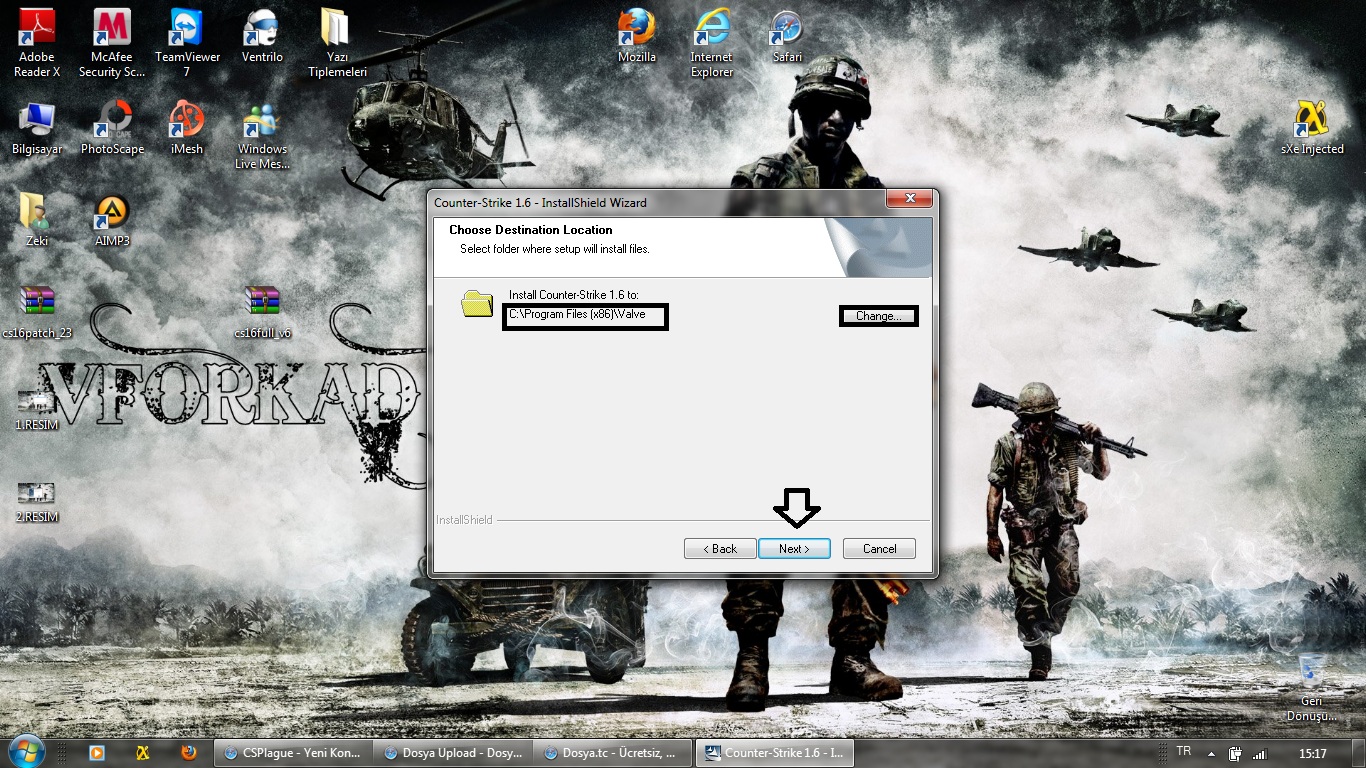The image size is (1366, 768).
Task: Open Bilgisayar (Computer)
Action: (x=37, y=120)
